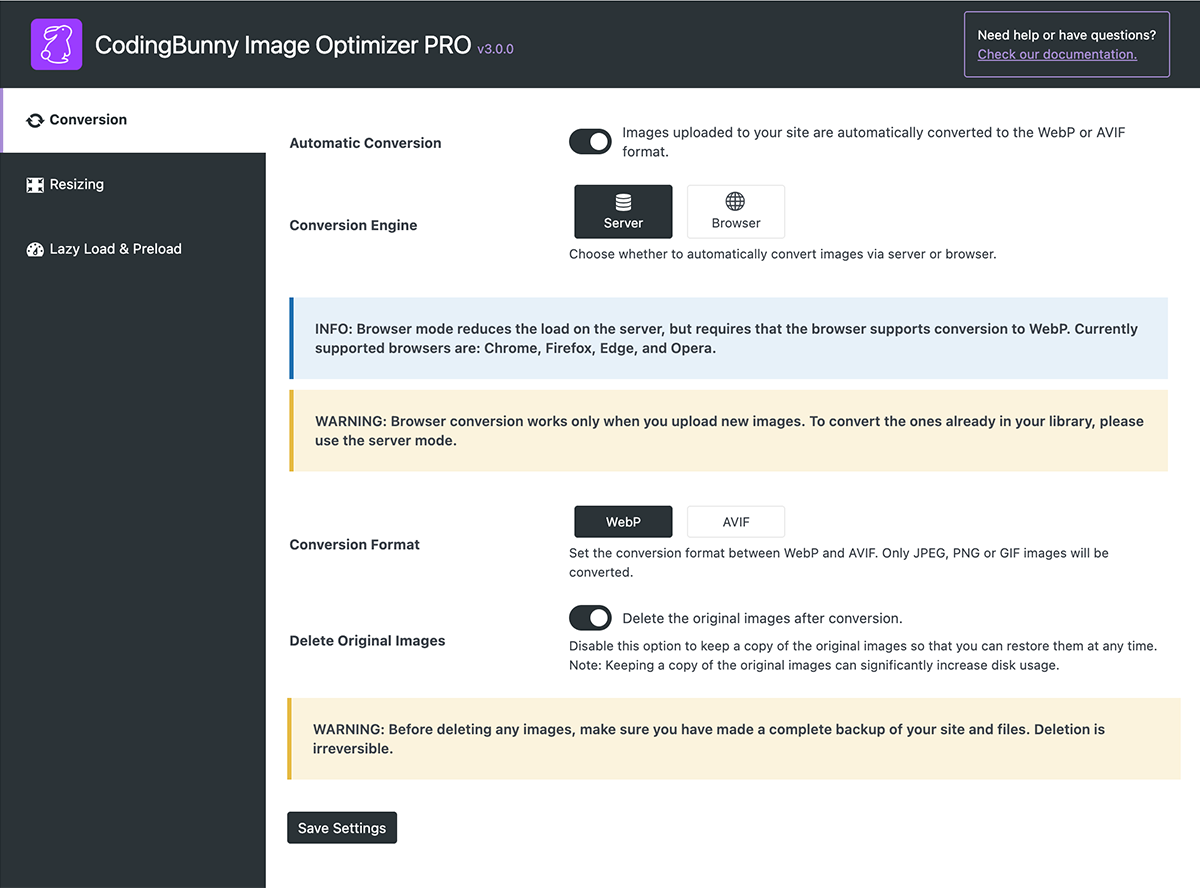Click the v3.0.0 version label
The width and height of the screenshot is (1200, 888).
[x=495, y=49]
